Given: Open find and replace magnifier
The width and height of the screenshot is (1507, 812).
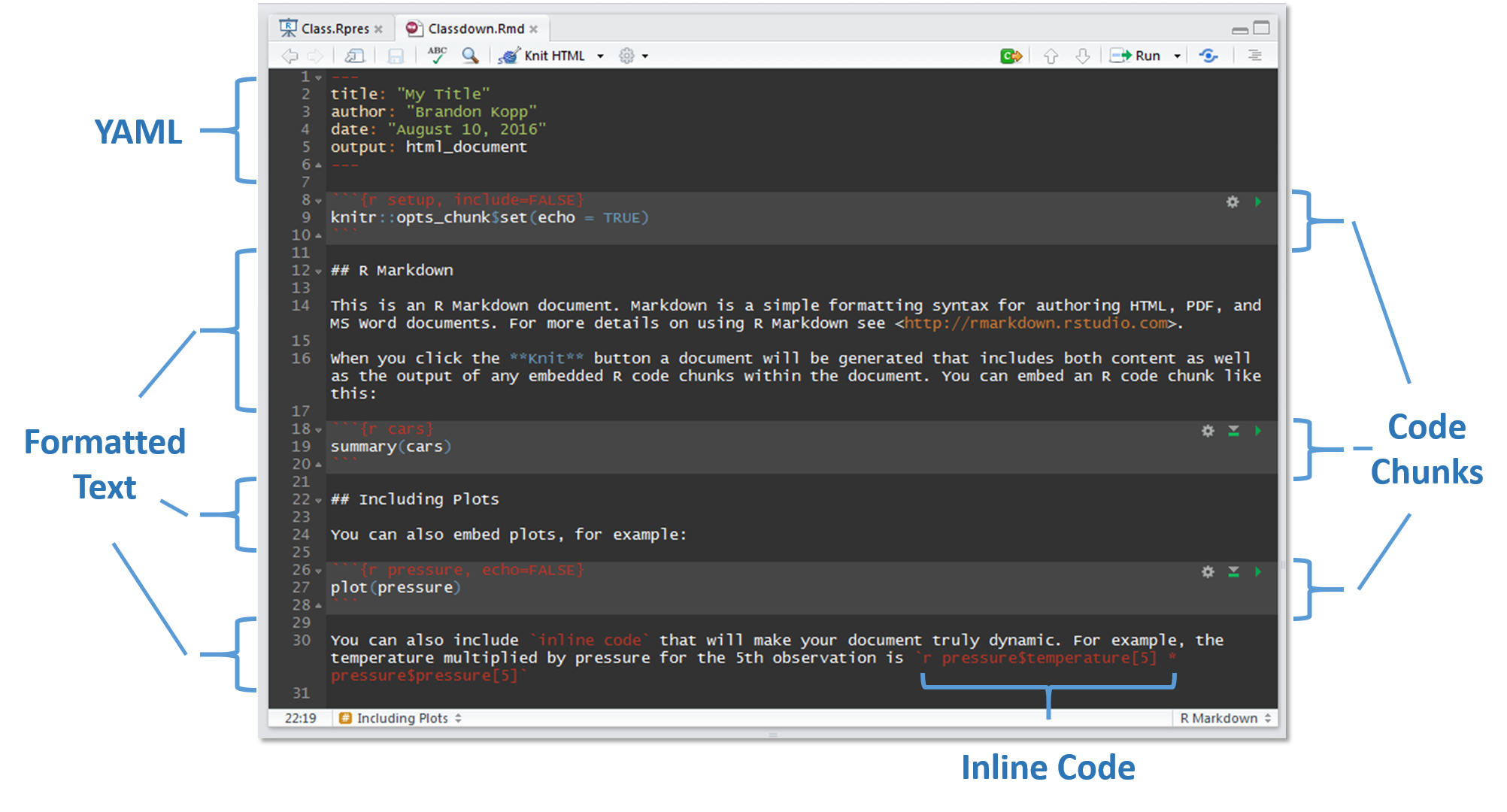Looking at the screenshot, I should tap(470, 56).
